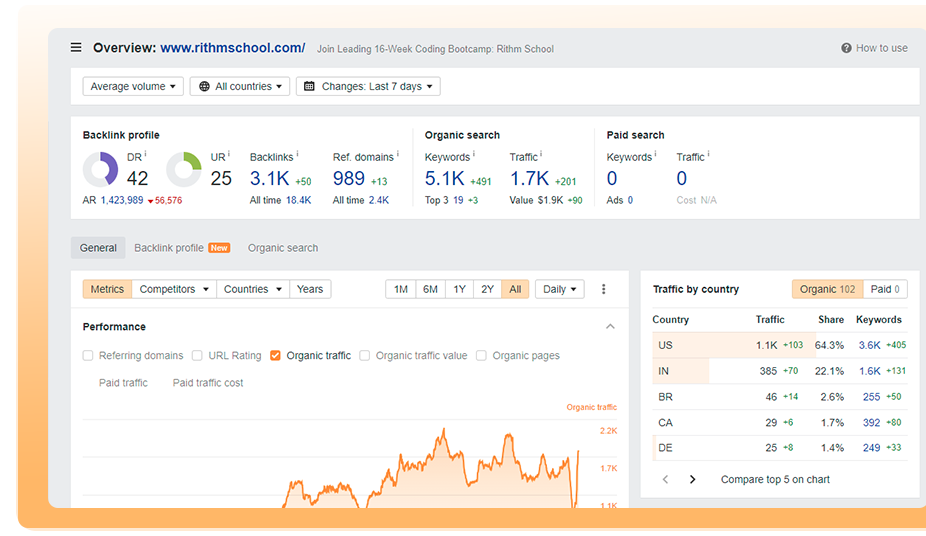Collapse the Performance section chevron
Viewport: 926px width, 536px height.
[x=610, y=326]
